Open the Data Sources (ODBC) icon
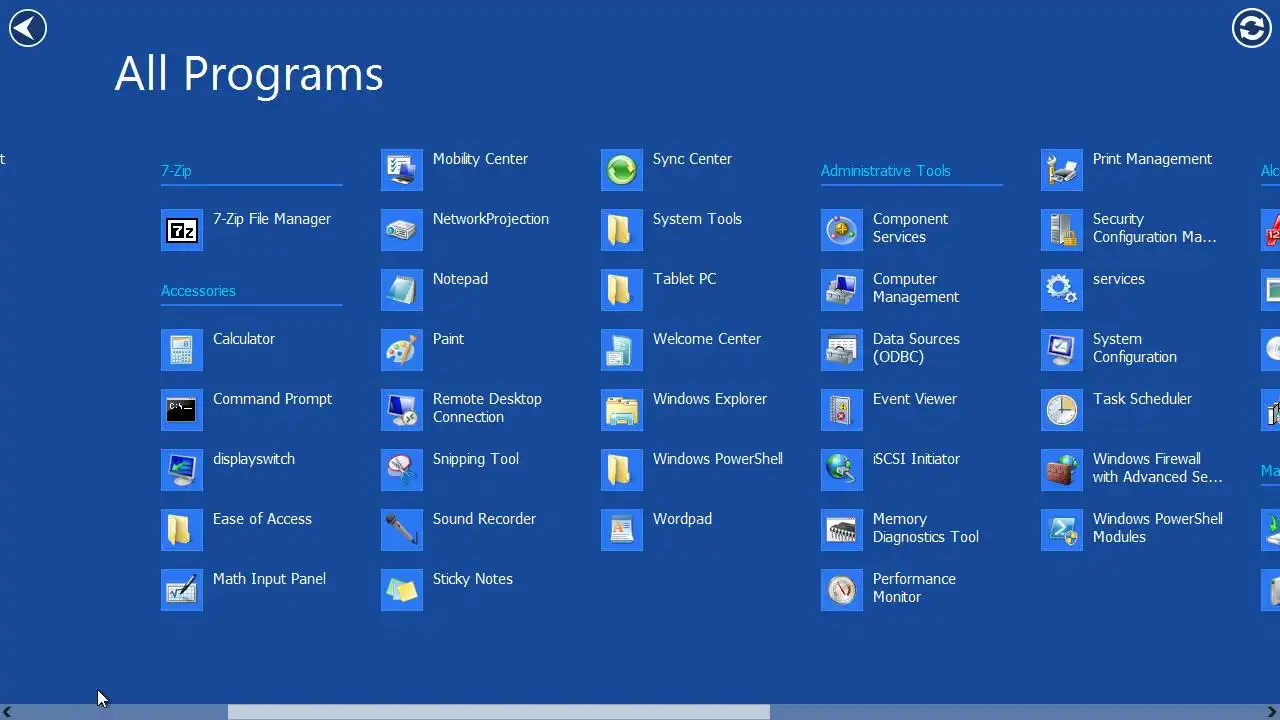Screen dimensions: 1280x720 842,350
